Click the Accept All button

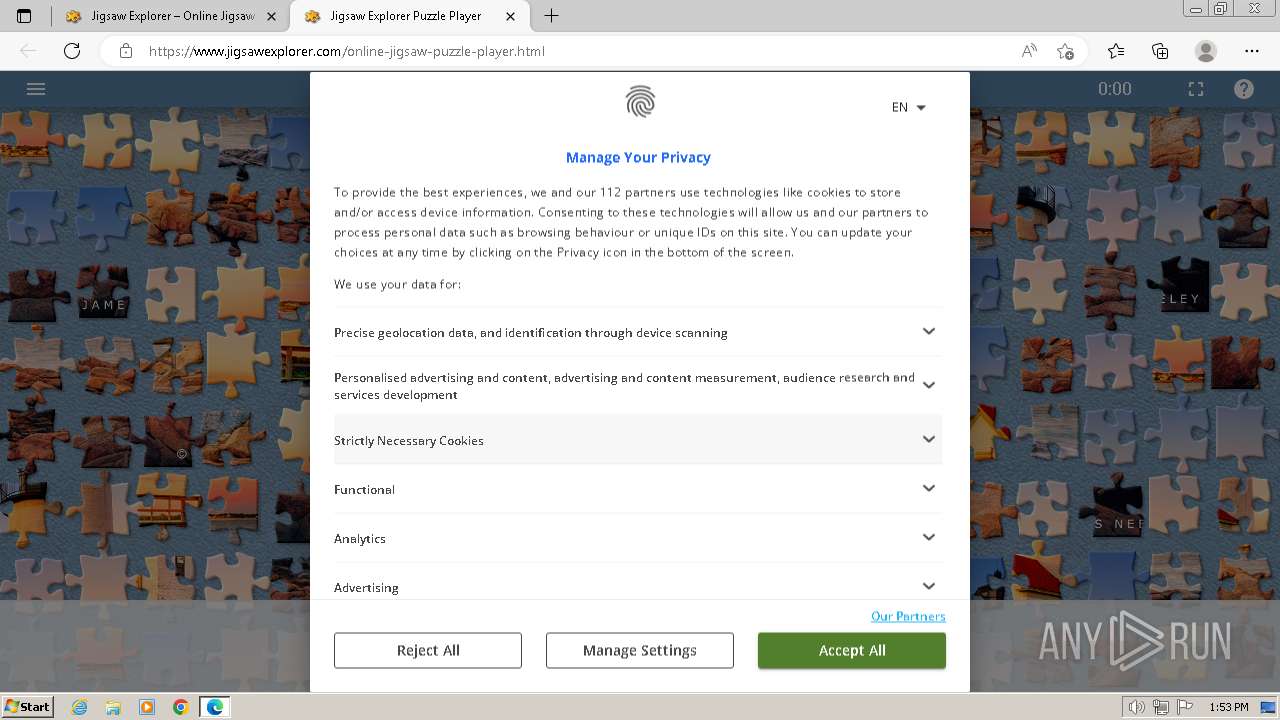(851, 650)
